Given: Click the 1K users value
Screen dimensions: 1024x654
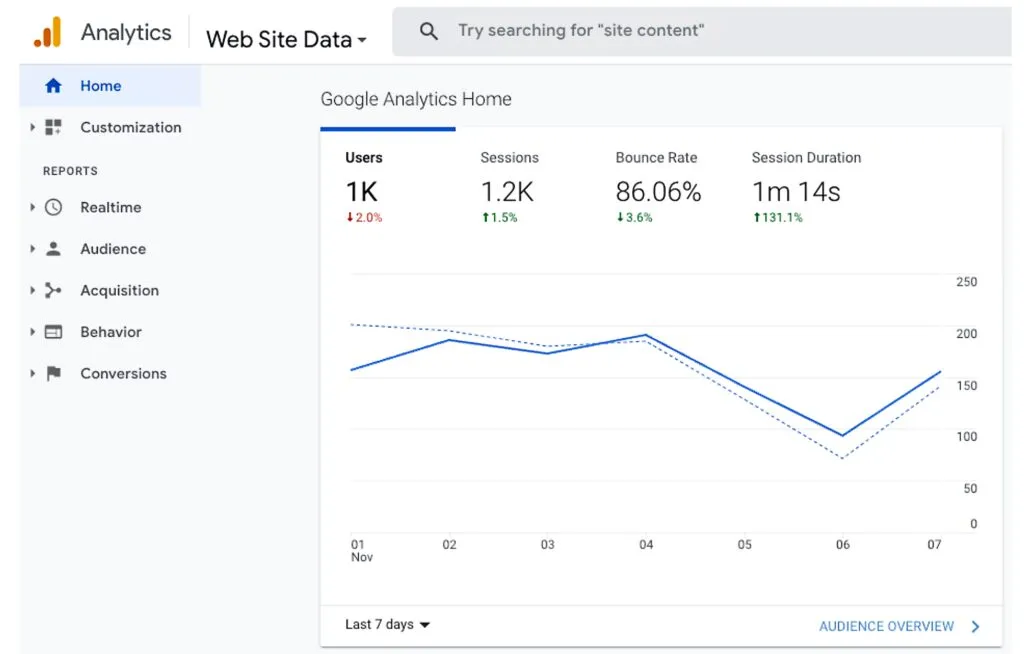Looking at the screenshot, I should [x=361, y=192].
